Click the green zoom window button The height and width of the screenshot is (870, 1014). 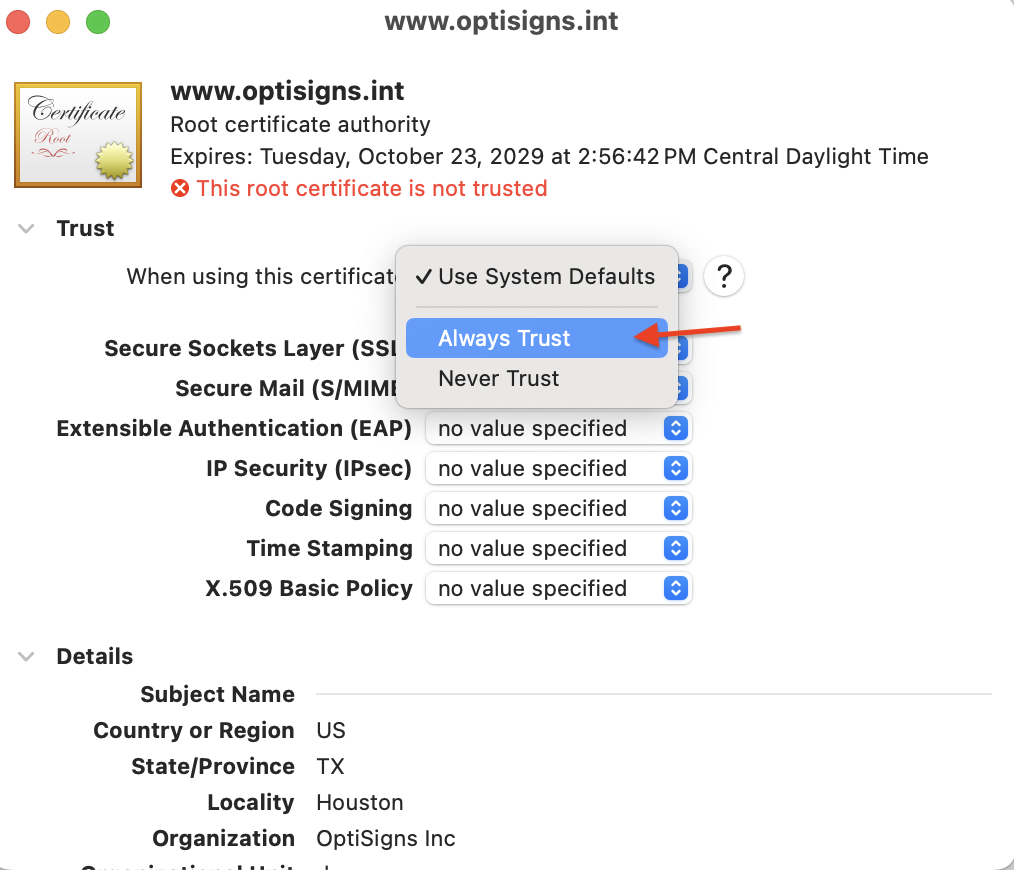98,21
